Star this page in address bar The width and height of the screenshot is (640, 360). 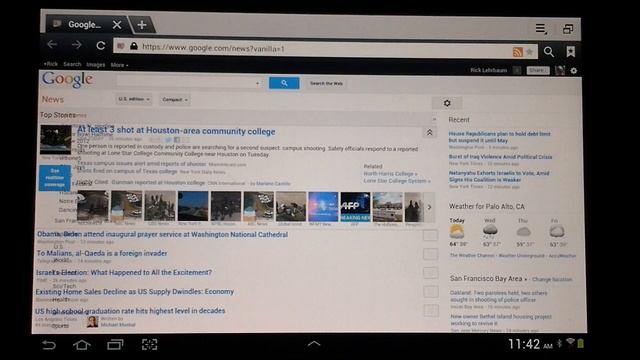click(530, 52)
